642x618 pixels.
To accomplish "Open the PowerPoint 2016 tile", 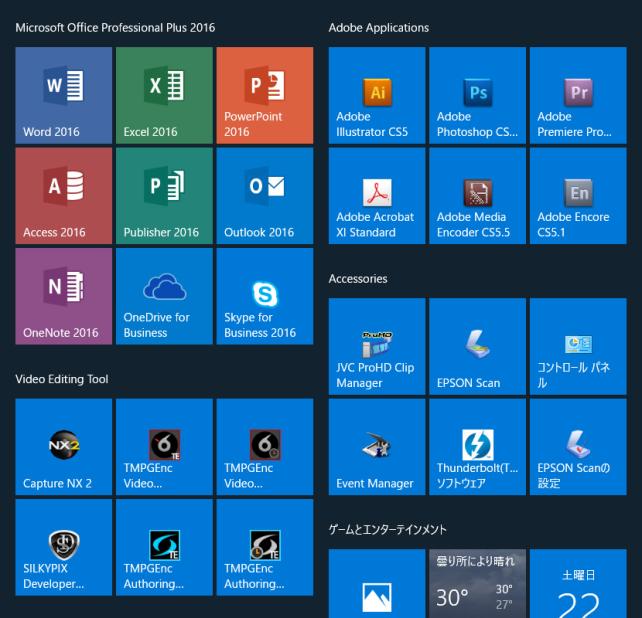I will tap(265, 95).
